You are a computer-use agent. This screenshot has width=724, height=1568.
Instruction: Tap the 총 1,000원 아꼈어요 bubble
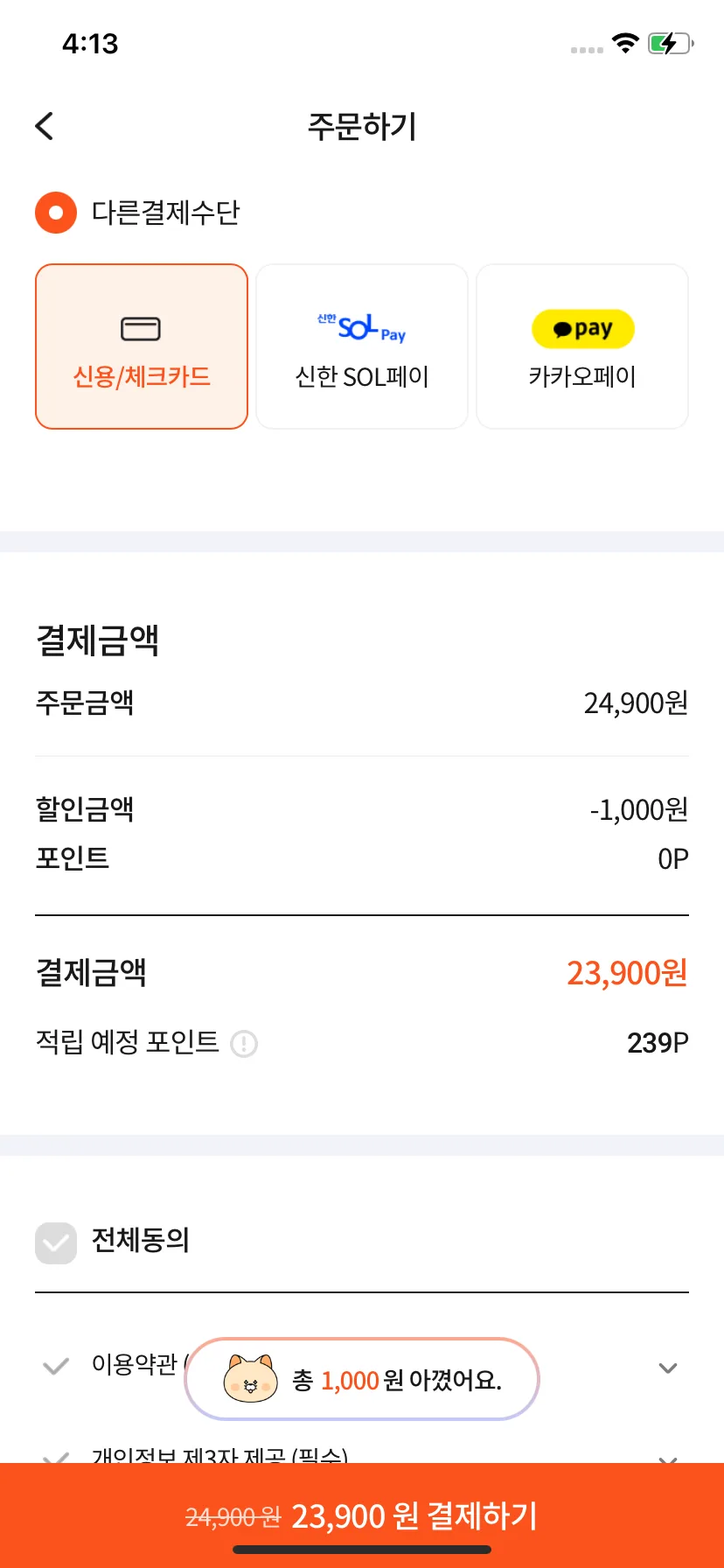tap(362, 1379)
